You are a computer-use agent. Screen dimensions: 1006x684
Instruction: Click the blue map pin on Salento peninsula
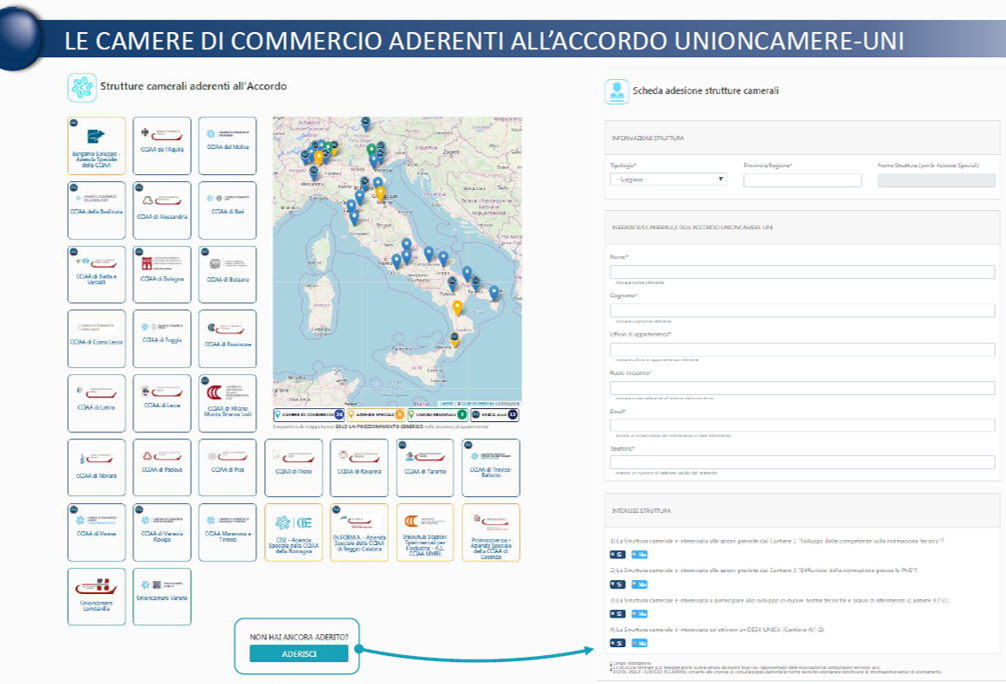point(494,293)
